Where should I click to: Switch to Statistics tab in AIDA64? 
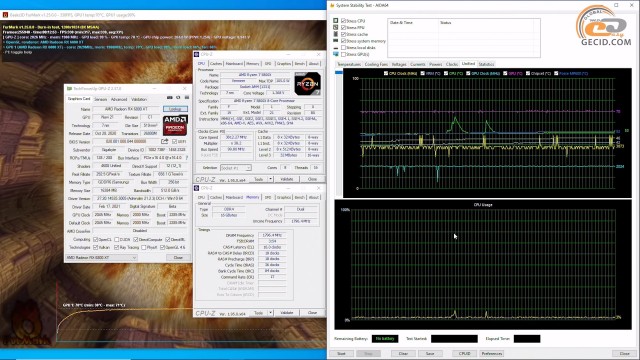(x=486, y=64)
